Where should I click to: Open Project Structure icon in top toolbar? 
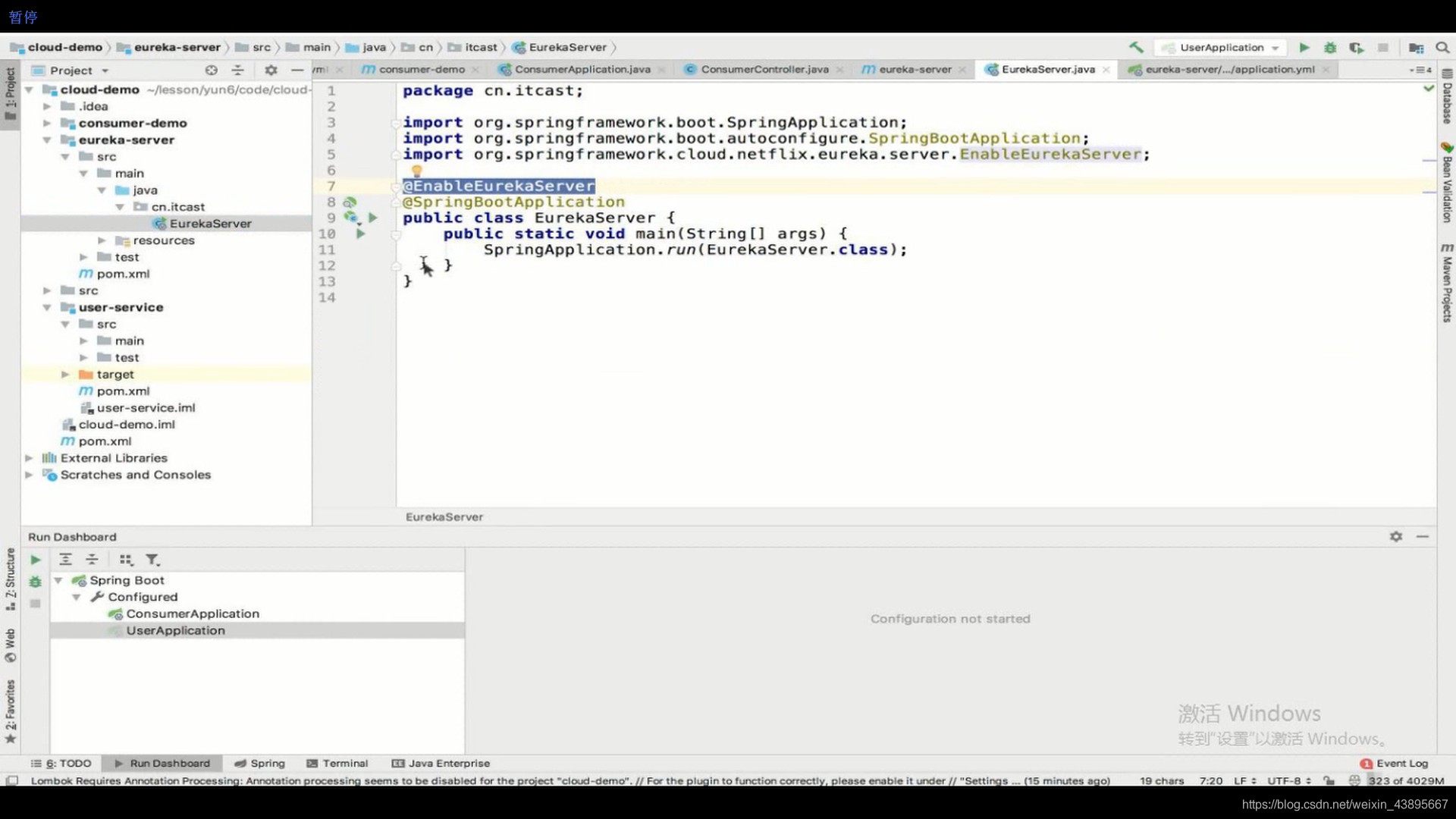pos(1416,47)
